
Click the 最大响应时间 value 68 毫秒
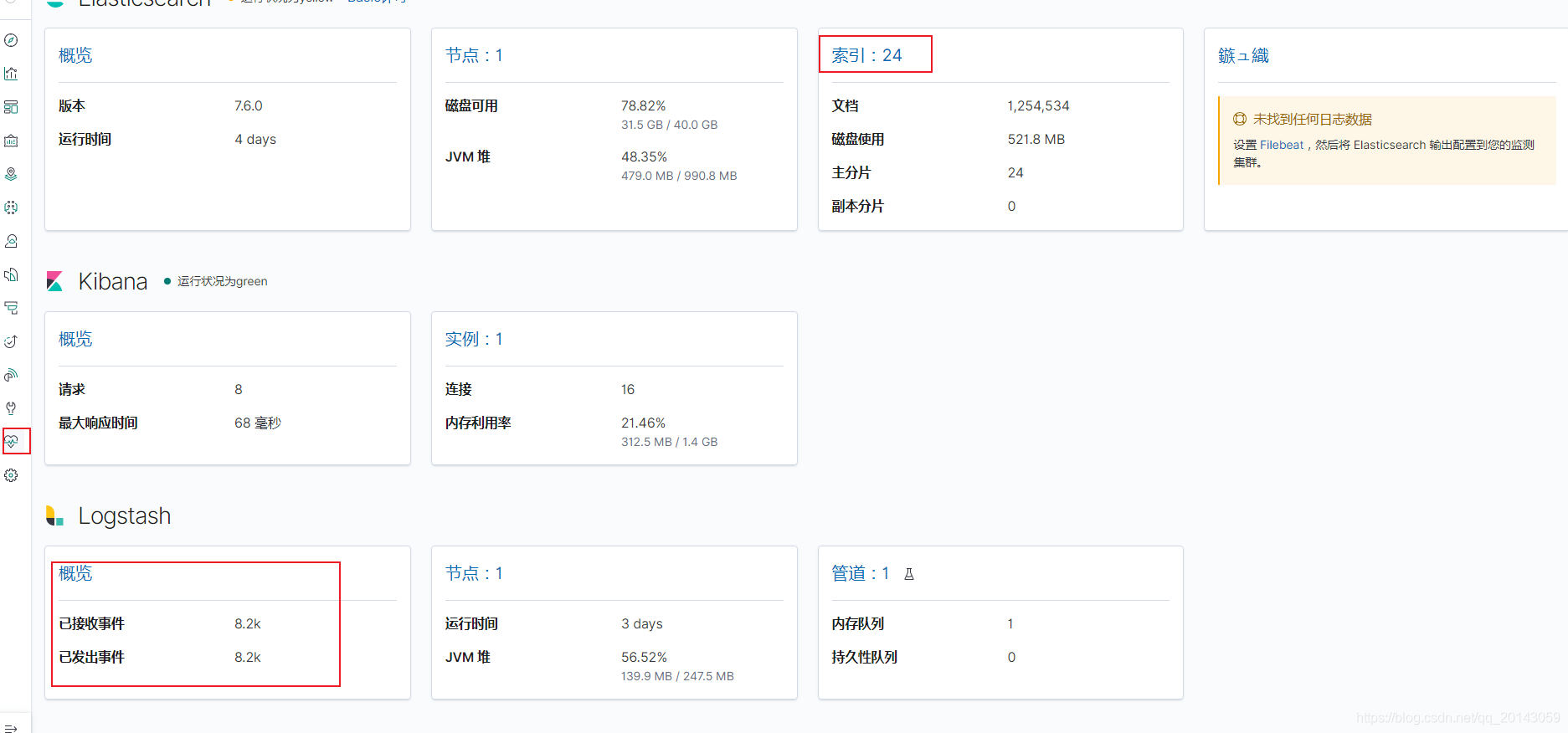(258, 423)
